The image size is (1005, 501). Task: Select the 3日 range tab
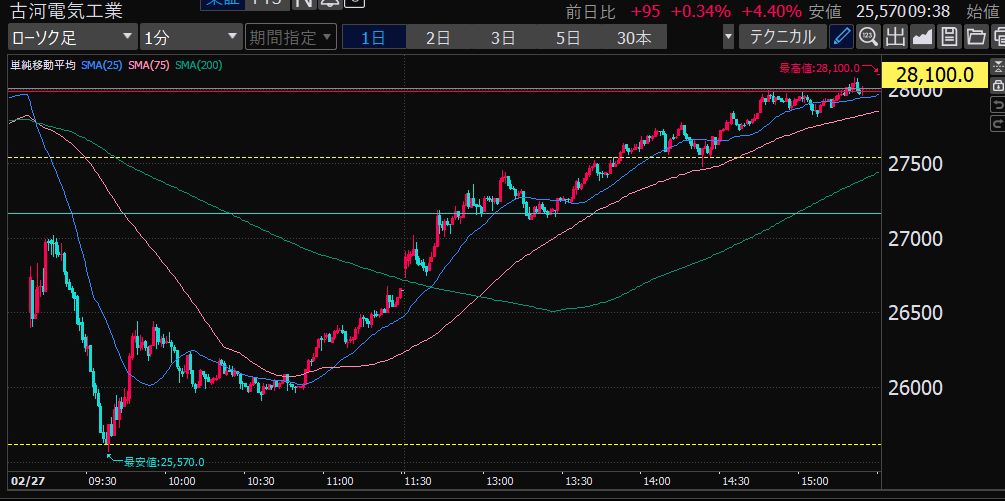point(503,38)
